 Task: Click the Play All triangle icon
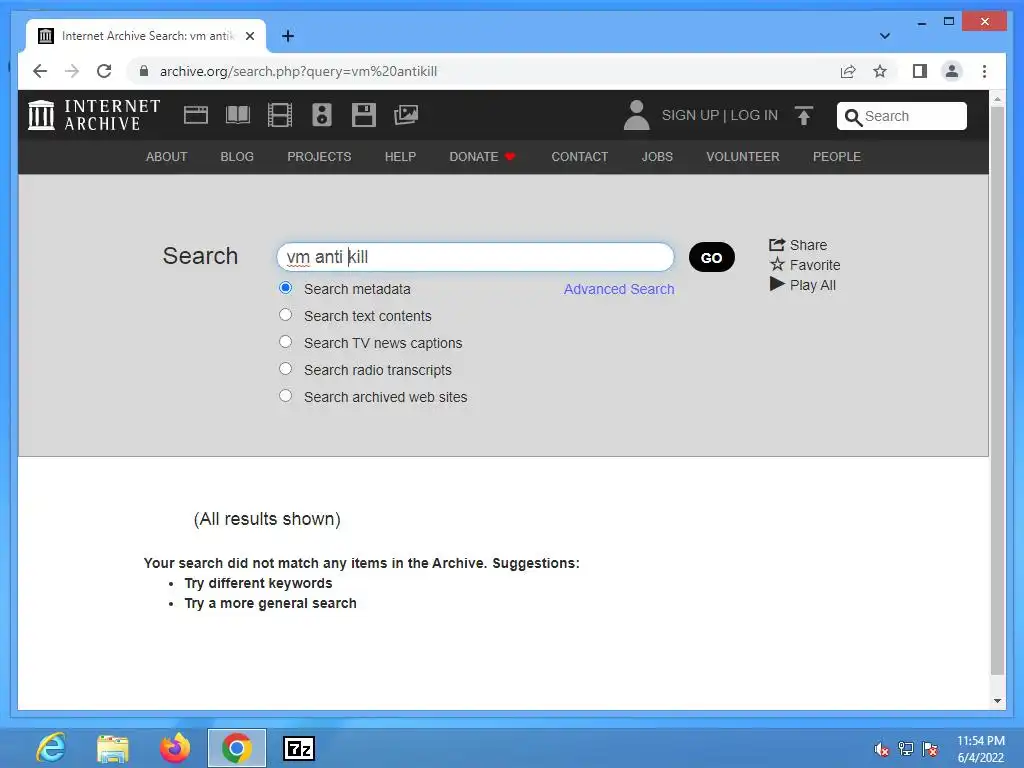click(x=776, y=284)
